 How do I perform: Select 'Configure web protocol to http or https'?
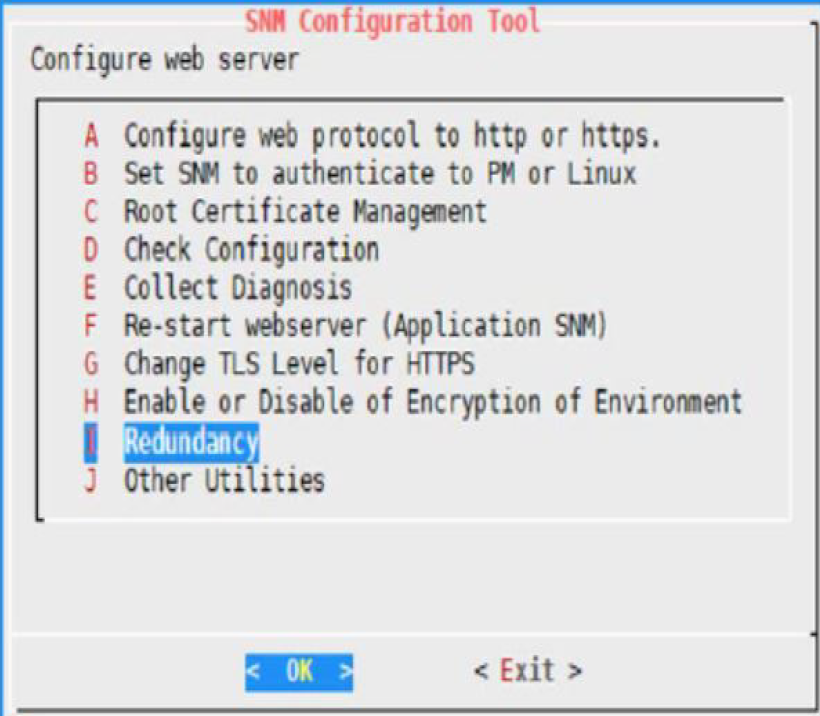(392, 135)
